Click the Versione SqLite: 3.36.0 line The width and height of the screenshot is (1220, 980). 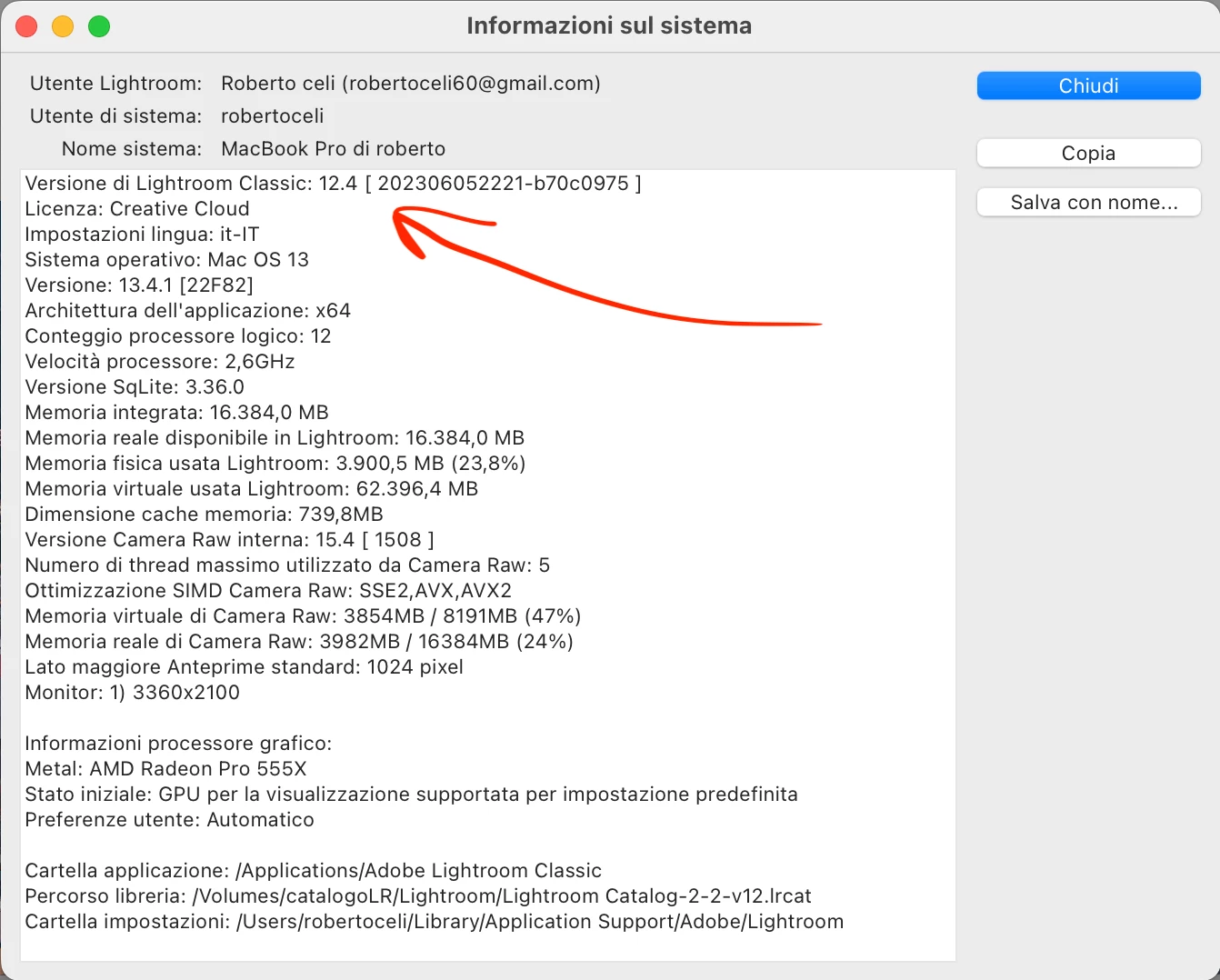[135, 387]
